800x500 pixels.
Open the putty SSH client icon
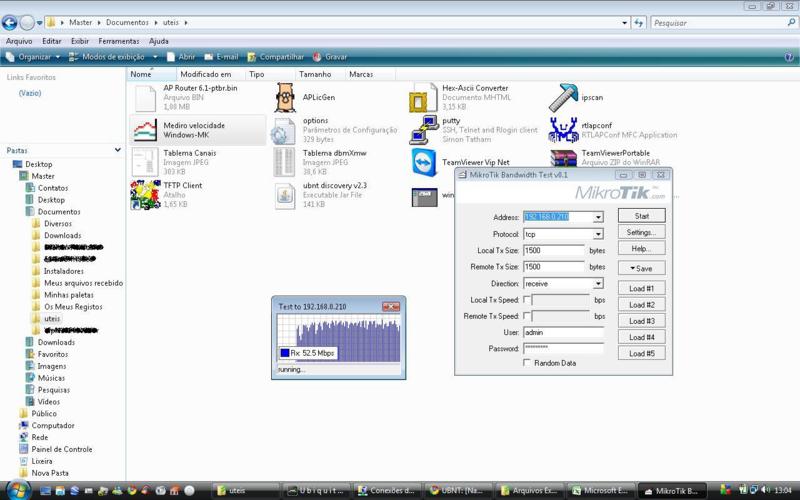pyautogui.click(x=424, y=130)
